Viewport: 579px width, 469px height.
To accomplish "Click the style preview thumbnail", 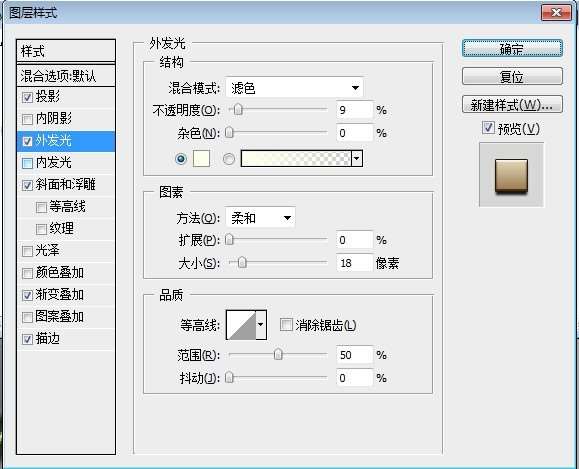I will (x=511, y=175).
